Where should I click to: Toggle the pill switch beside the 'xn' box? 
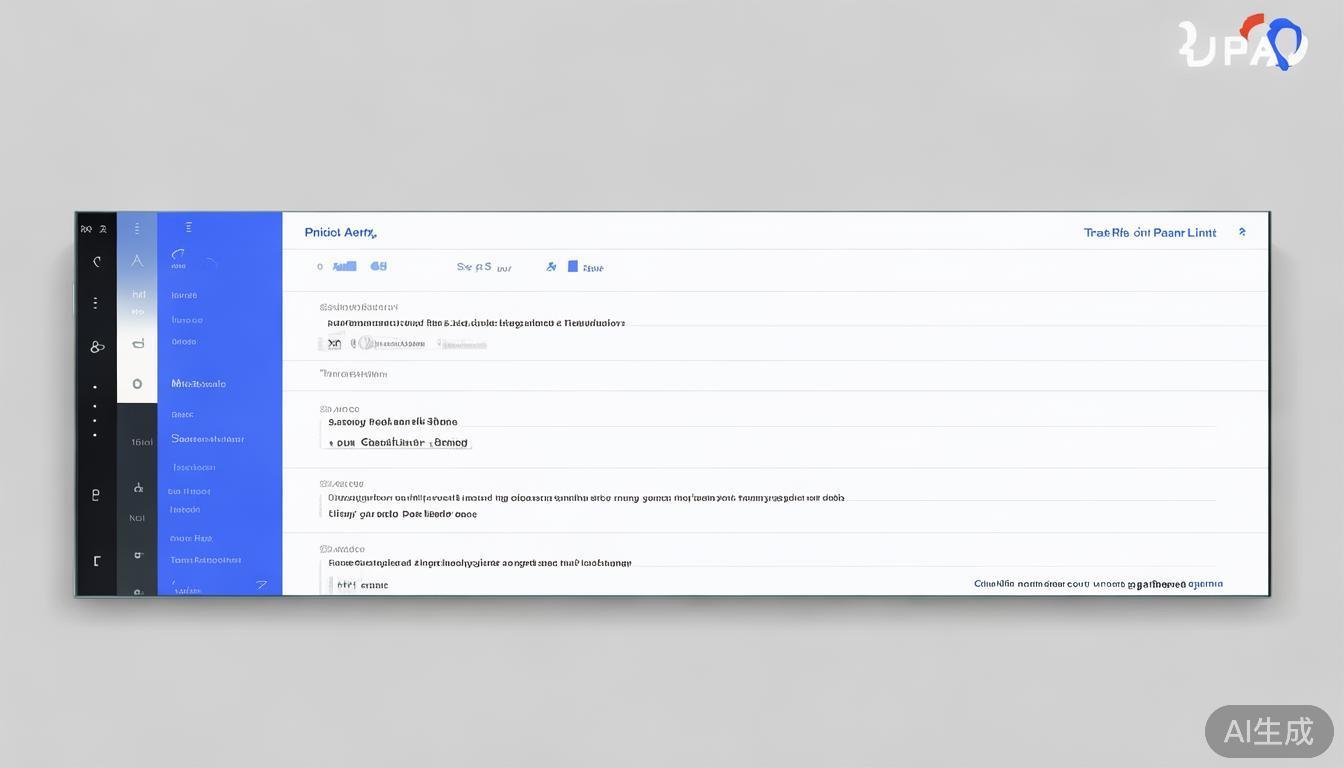coord(366,343)
